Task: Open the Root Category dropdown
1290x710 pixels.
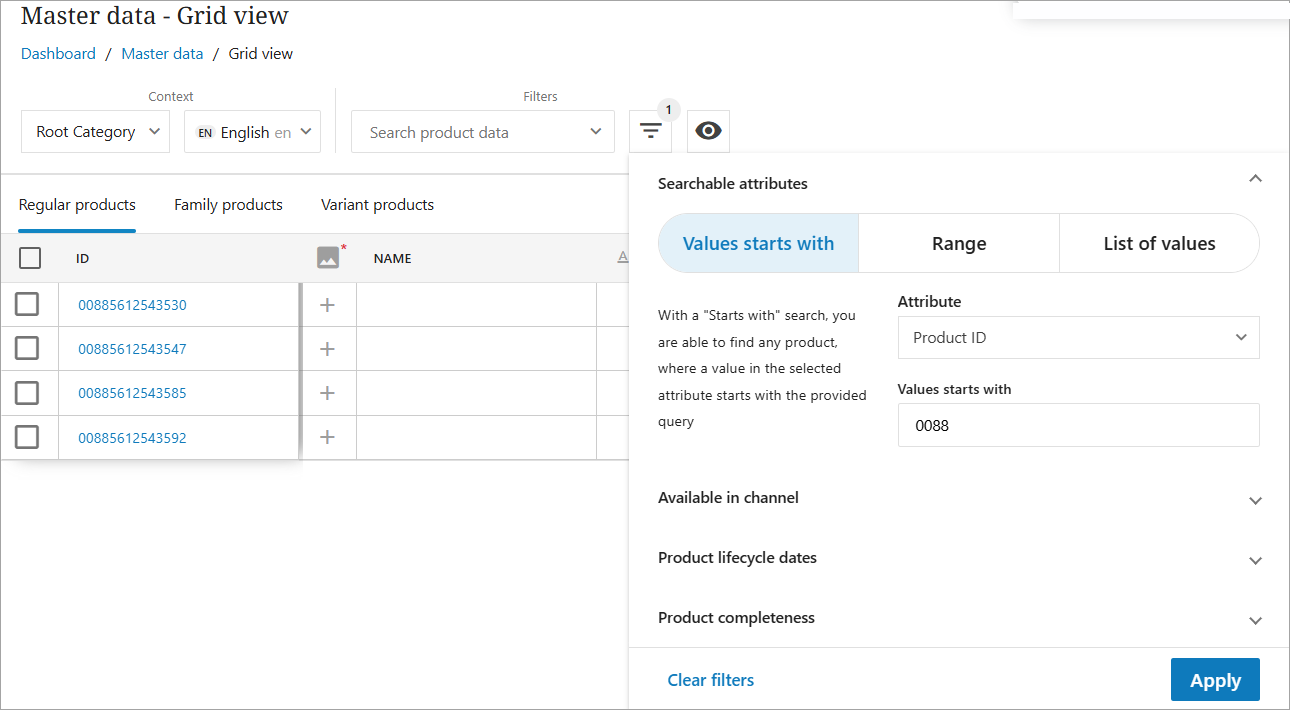Action: coord(96,132)
